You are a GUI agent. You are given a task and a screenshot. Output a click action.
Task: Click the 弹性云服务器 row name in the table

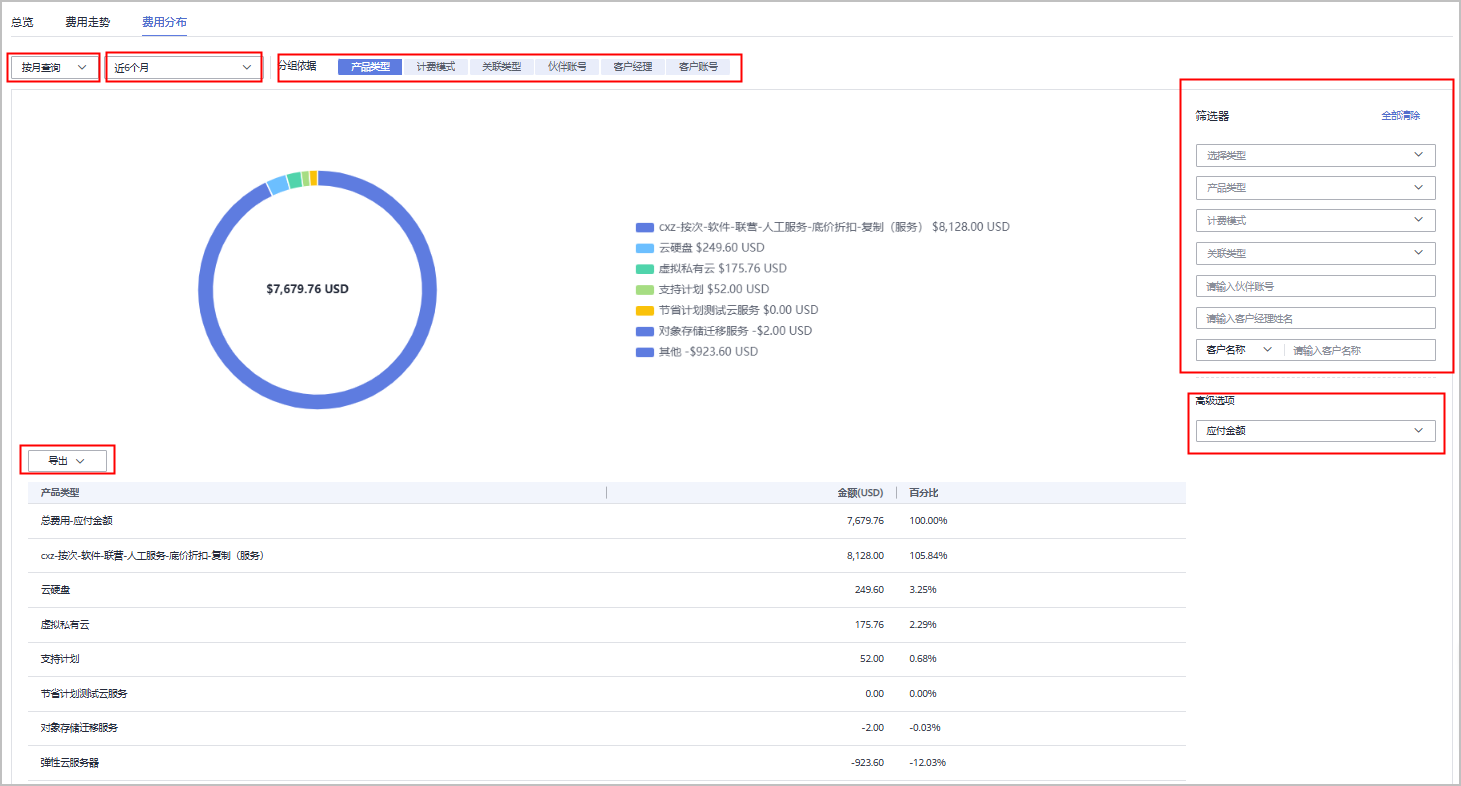point(70,763)
